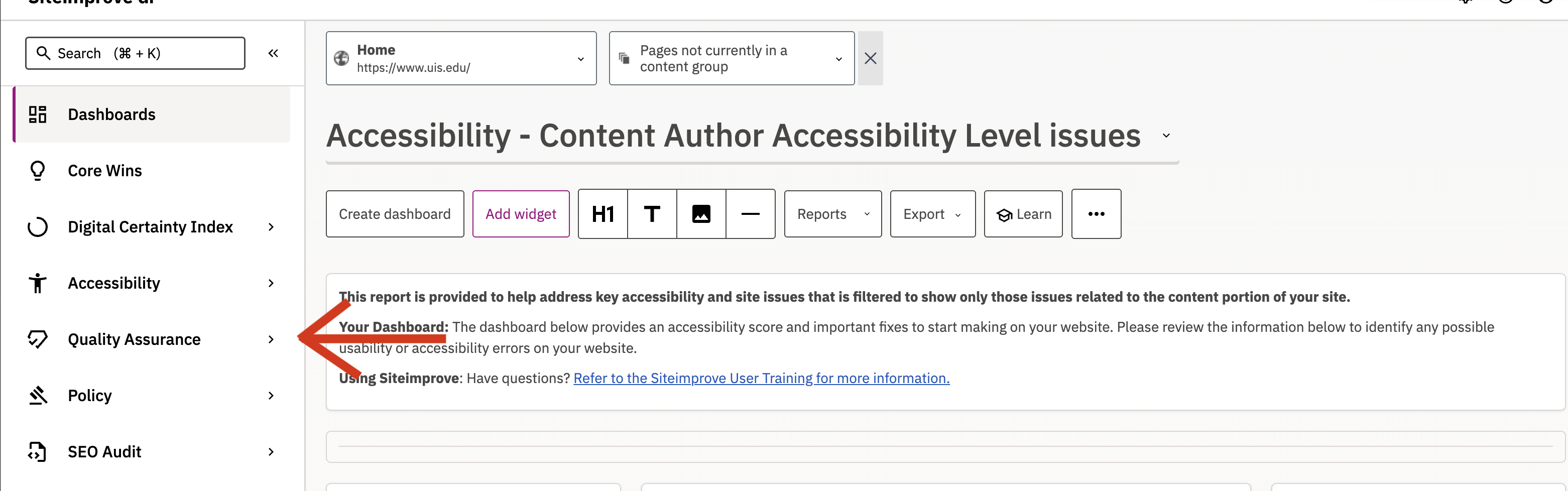Open SEO Audit via its sidebar icon
Screen dimensions: 1568x491
[x=37, y=451]
